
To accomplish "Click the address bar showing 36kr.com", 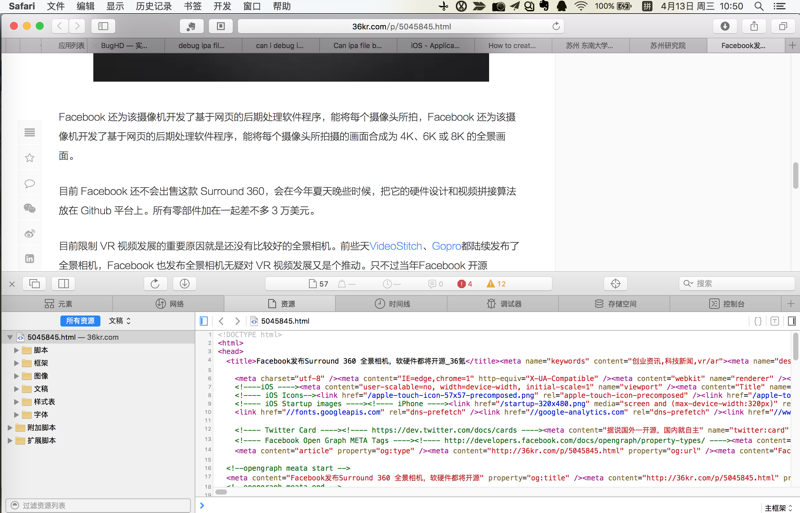I will point(401,26).
